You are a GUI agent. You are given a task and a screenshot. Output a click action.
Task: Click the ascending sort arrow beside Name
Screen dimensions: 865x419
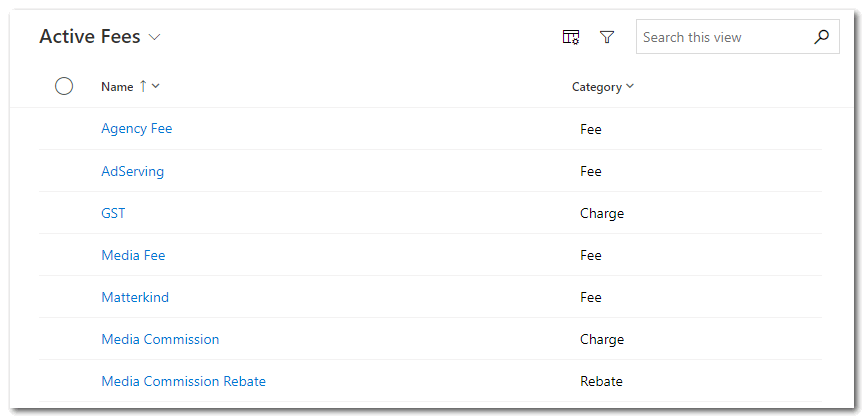(143, 86)
